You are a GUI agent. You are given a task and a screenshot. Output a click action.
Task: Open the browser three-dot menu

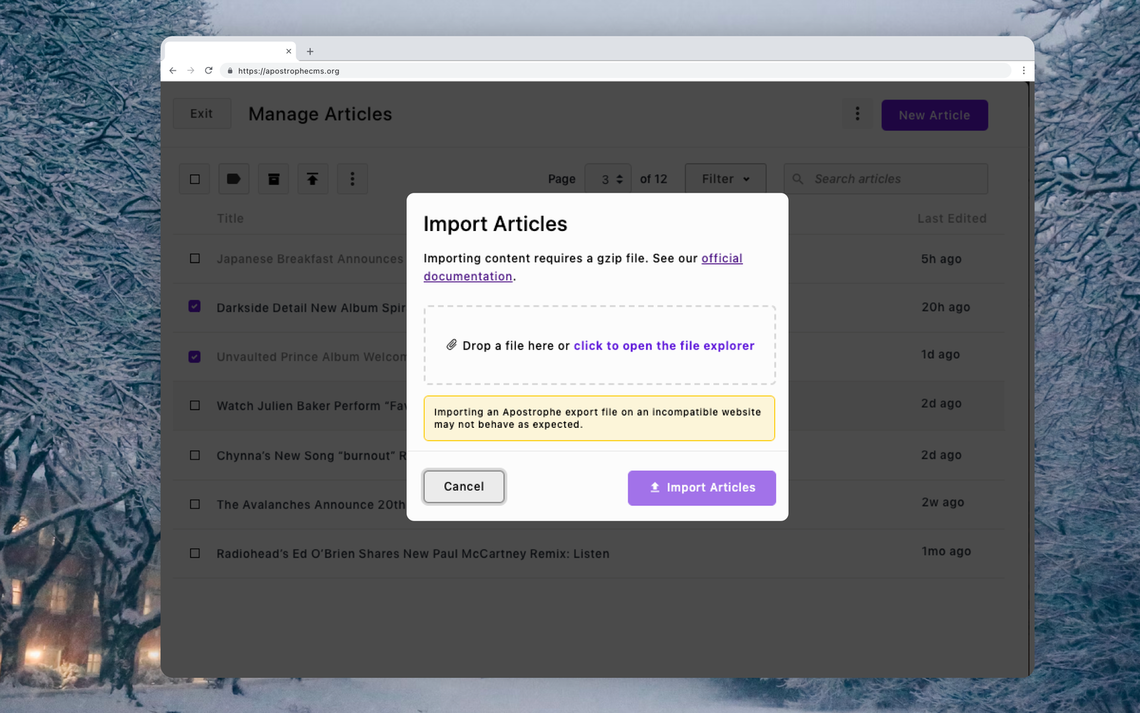click(1024, 71)
